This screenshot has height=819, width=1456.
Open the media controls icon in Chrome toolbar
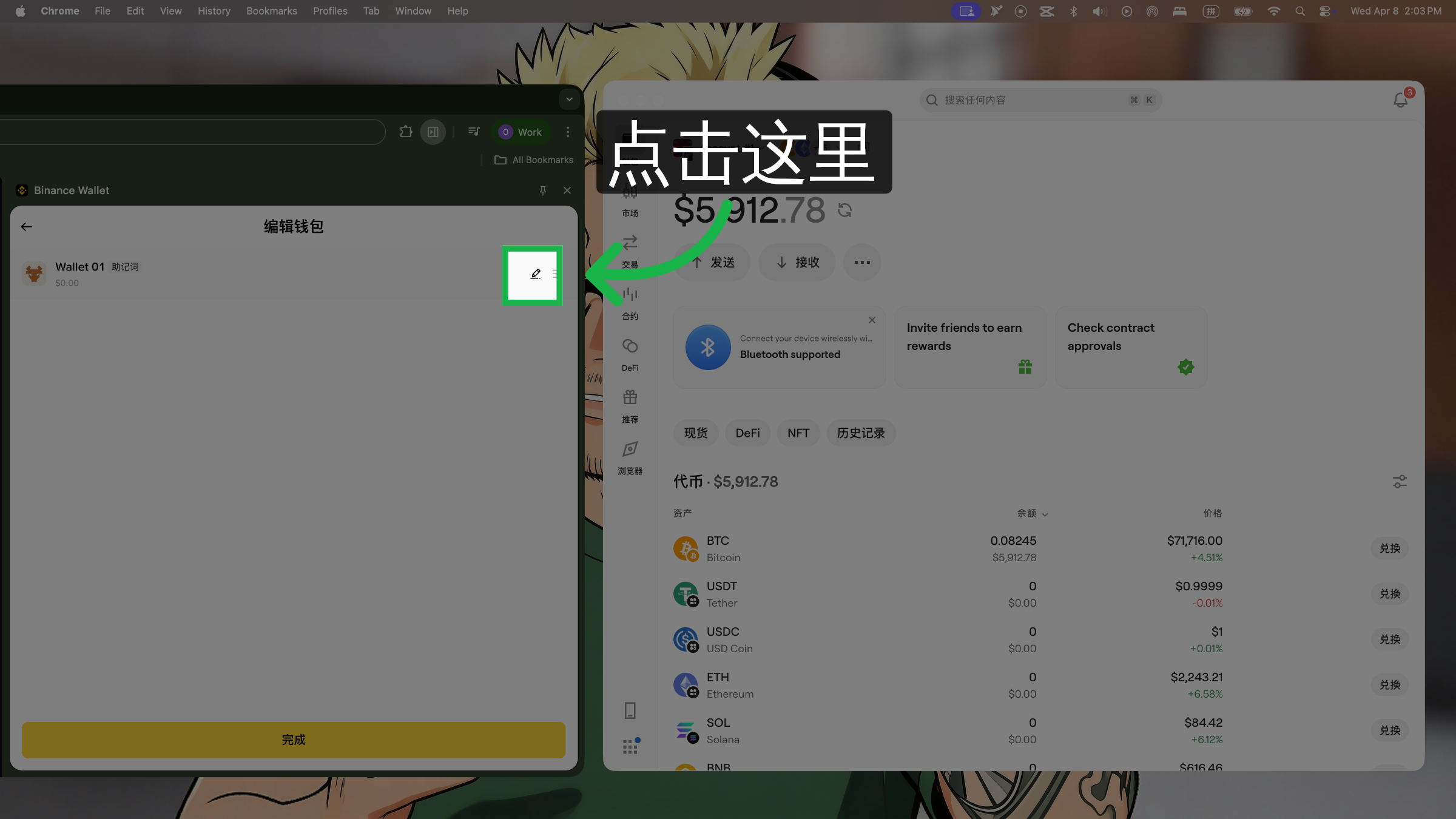[x=474, y=132]
